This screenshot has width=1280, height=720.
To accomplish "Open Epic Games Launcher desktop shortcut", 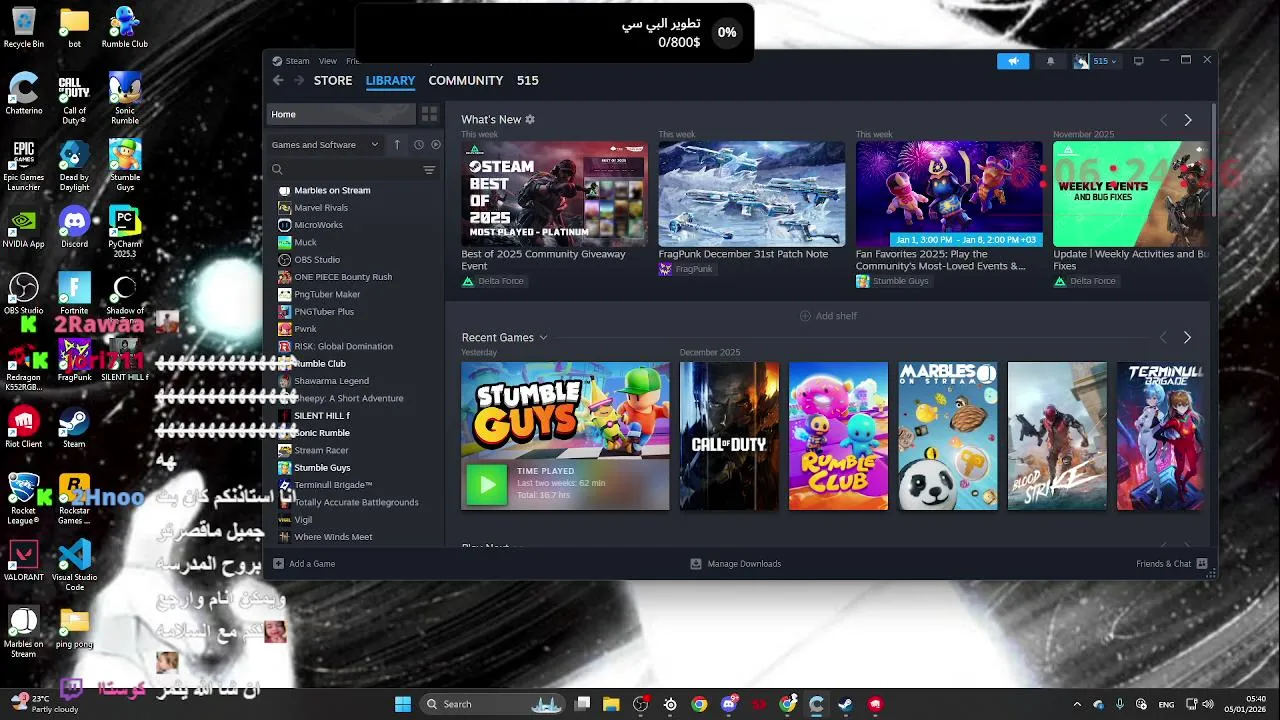I will (x=24, y=165).
